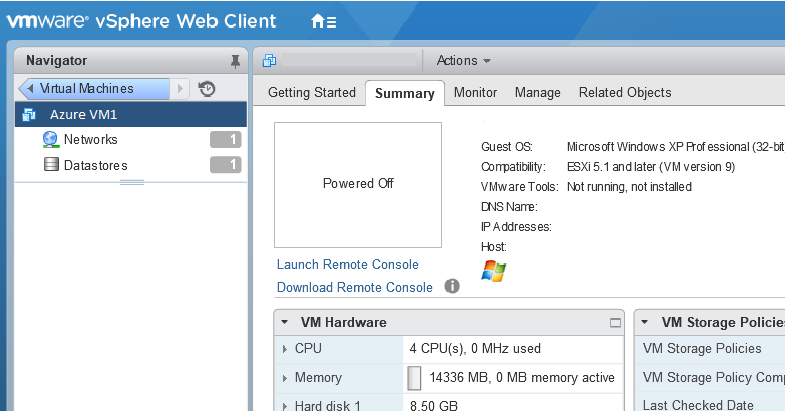Image resolution: width=788 pixels, height=414 pixels.
Task: Click the Azure VM1 virtual machine icon
Action: coord(29,115)
